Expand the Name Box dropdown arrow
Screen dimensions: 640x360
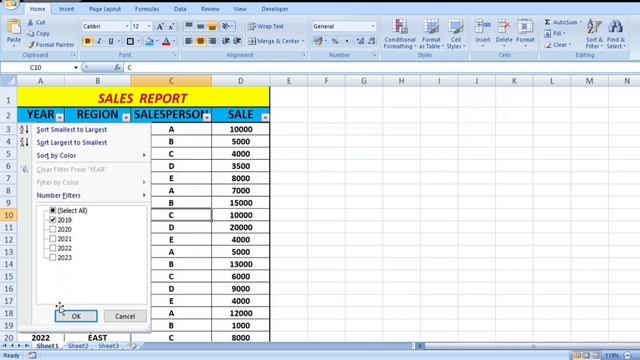pyautogui.click(x=76, y=67)
